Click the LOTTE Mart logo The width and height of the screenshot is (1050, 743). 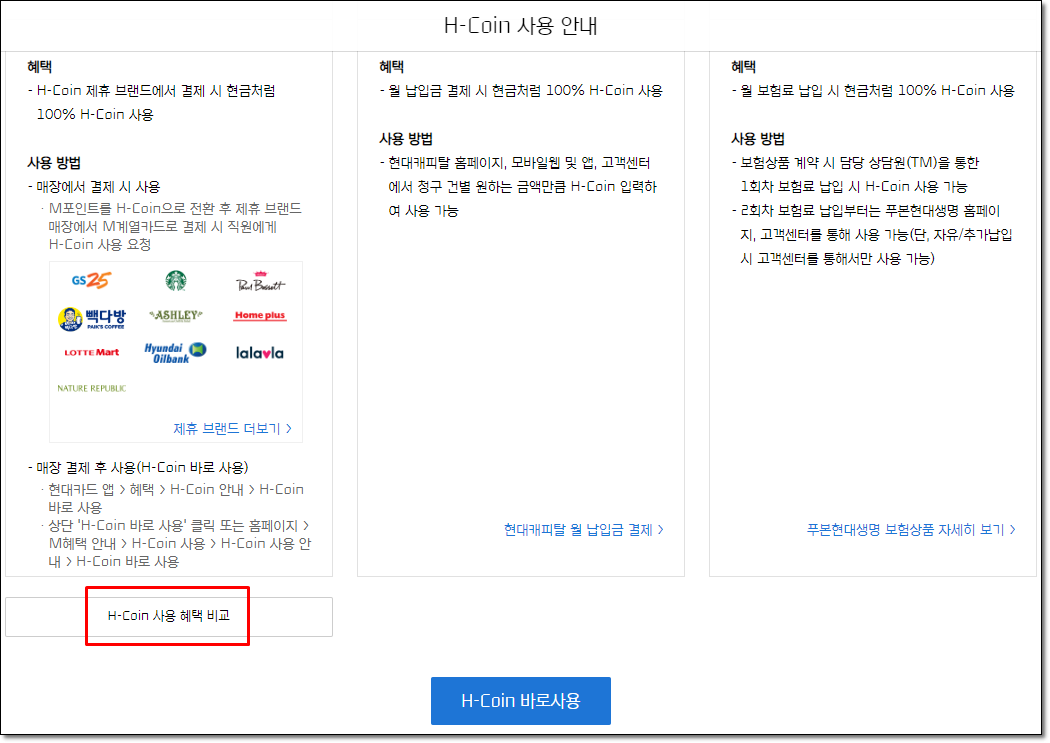tap(89, 351)
